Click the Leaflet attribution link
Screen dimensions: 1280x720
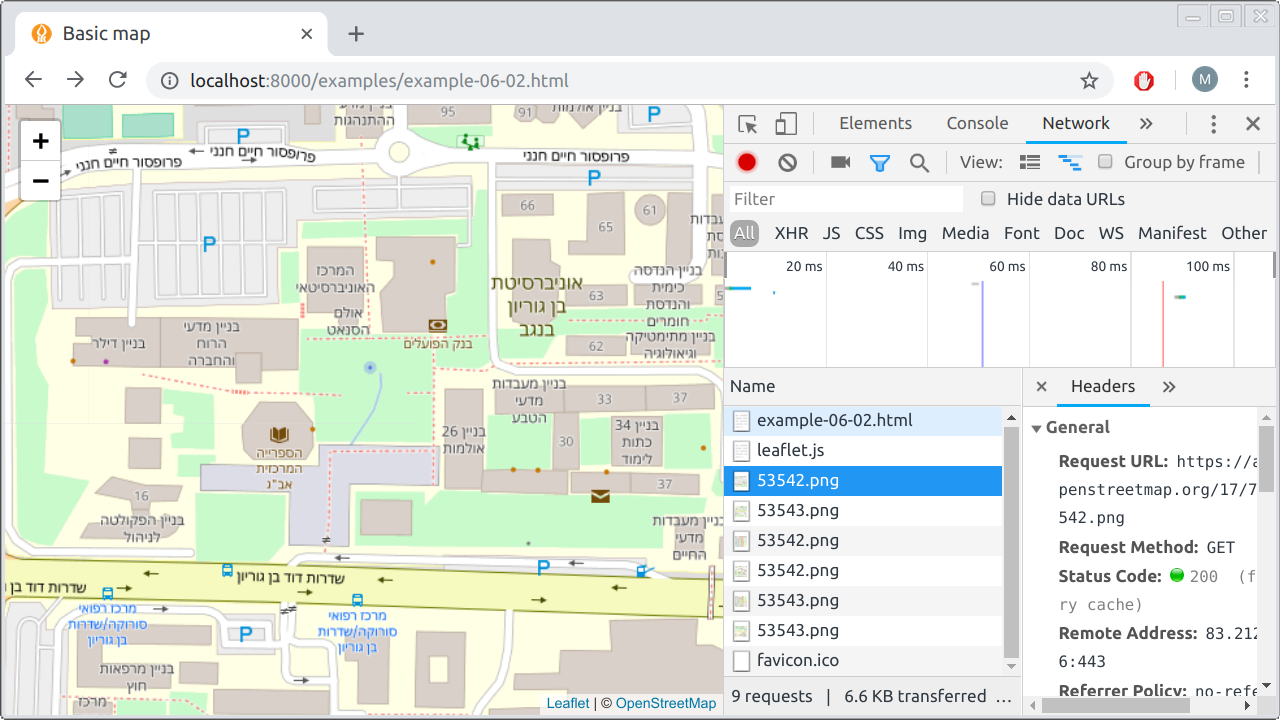[567, 703]
